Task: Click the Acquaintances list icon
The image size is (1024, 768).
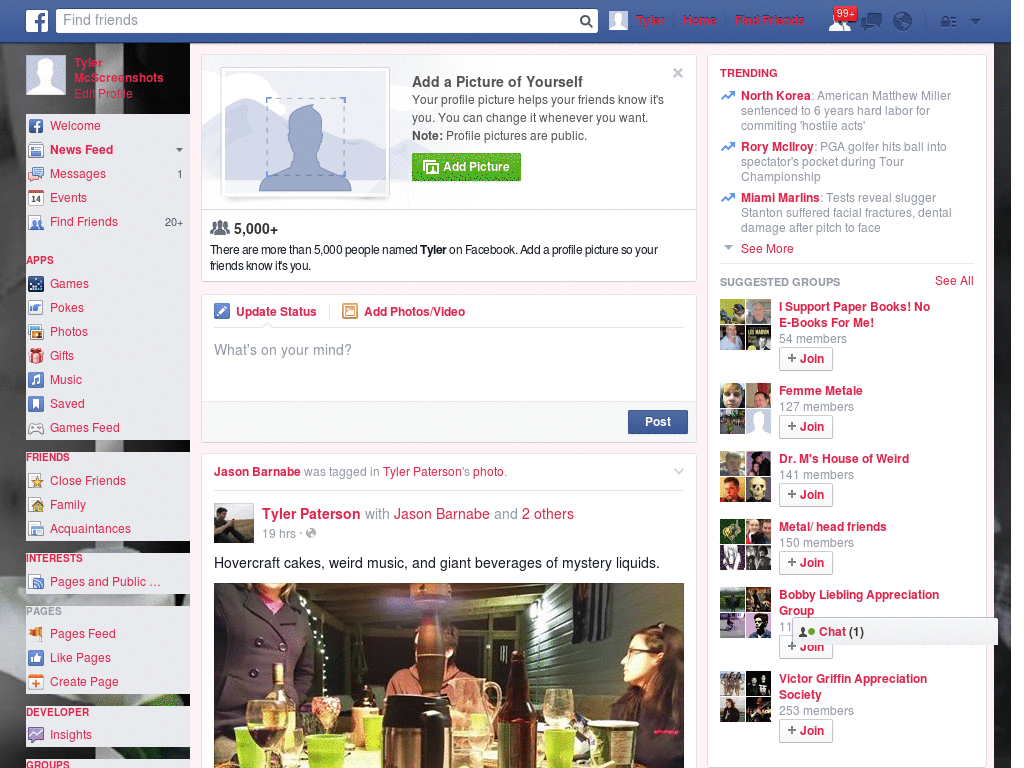Action: 36,529
